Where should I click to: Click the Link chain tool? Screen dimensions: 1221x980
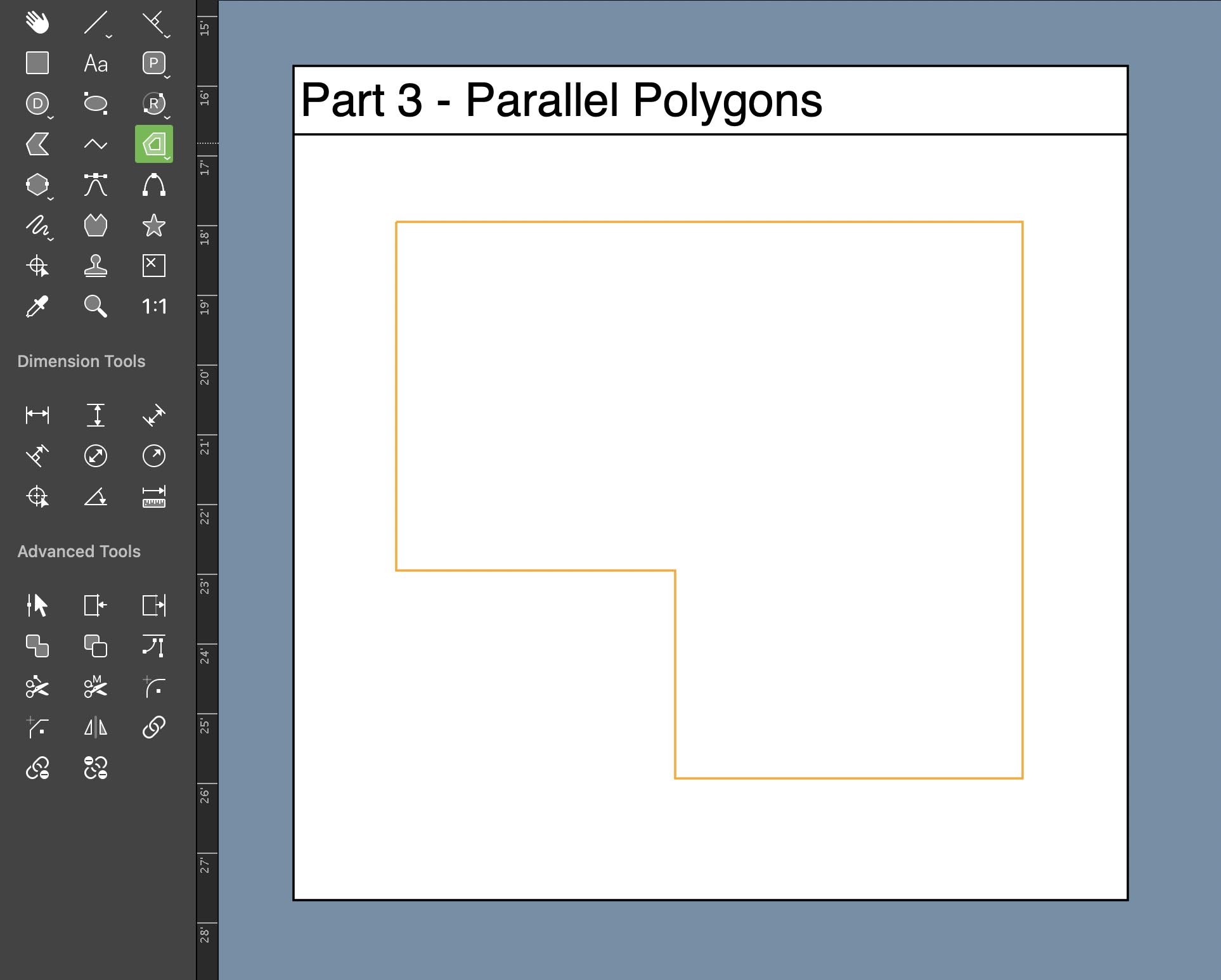pyautogui.click(x=154, y=727)
